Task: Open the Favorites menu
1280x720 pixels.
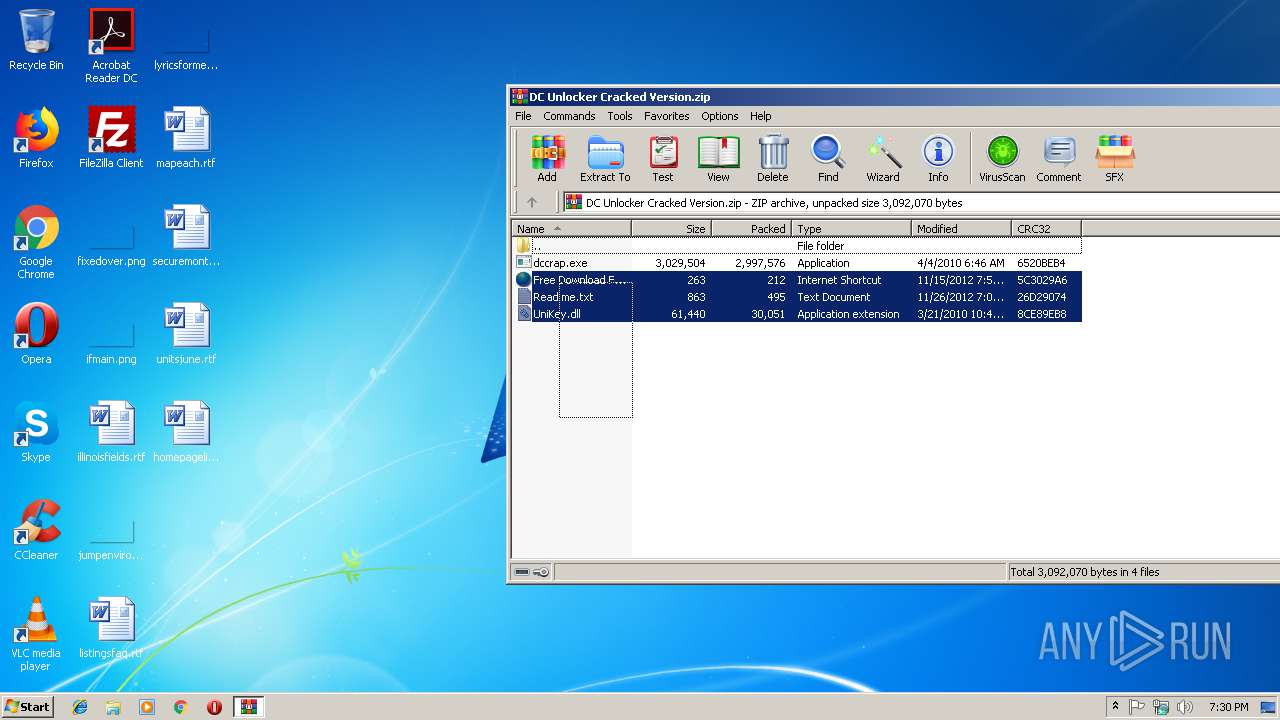Action: click(667, 116)
